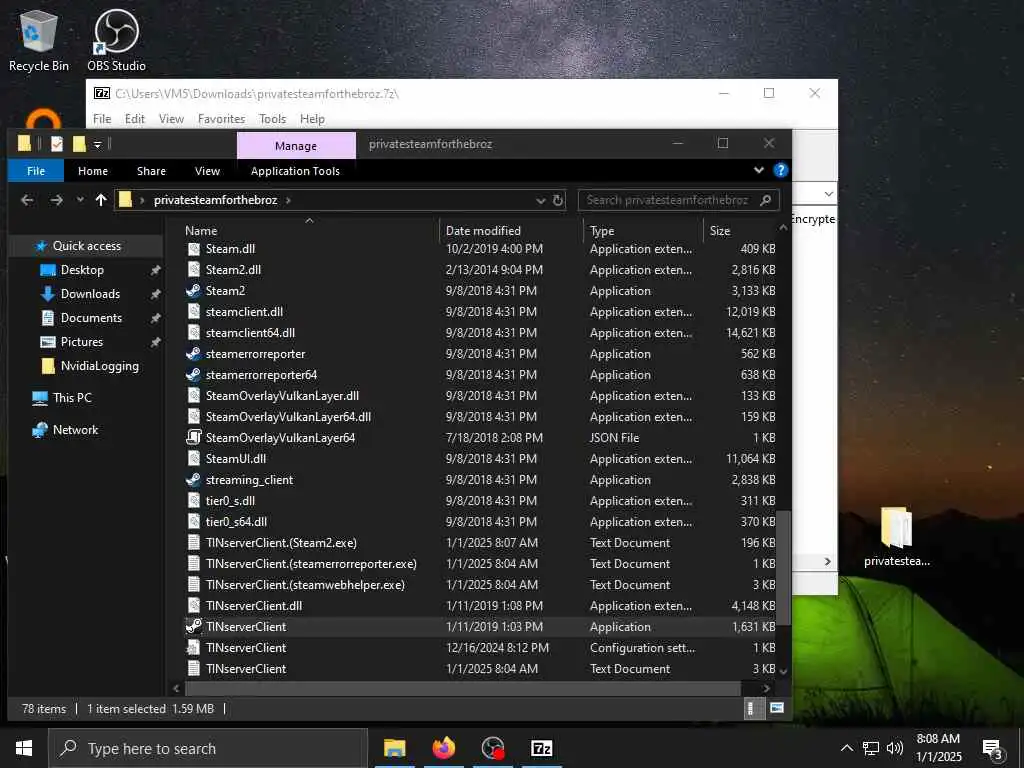Open the Manage contextual tab
The height and width of the screenshot is (768, 1024).
point(296,146)
